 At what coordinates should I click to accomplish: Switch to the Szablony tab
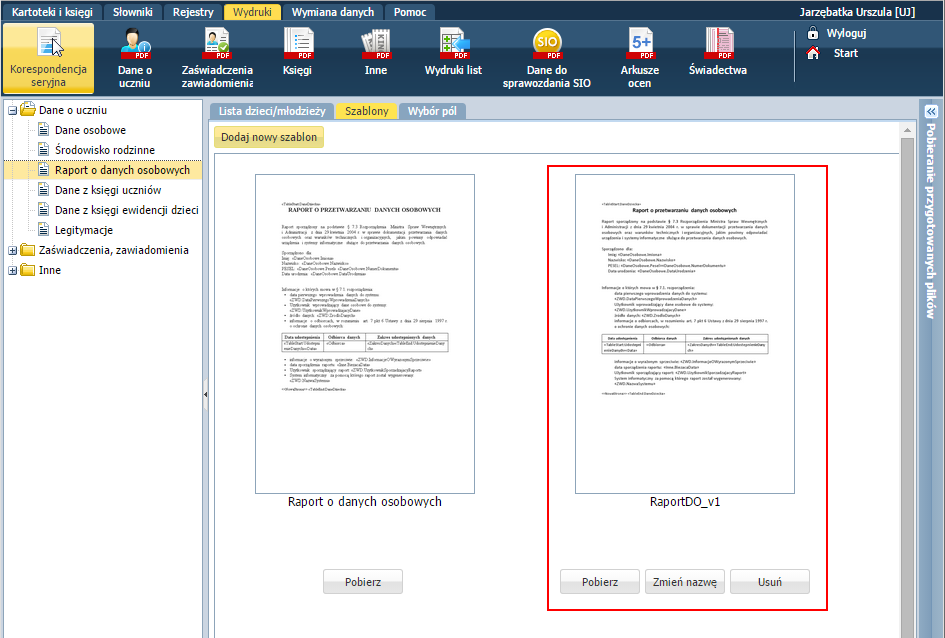pos(366,111)
